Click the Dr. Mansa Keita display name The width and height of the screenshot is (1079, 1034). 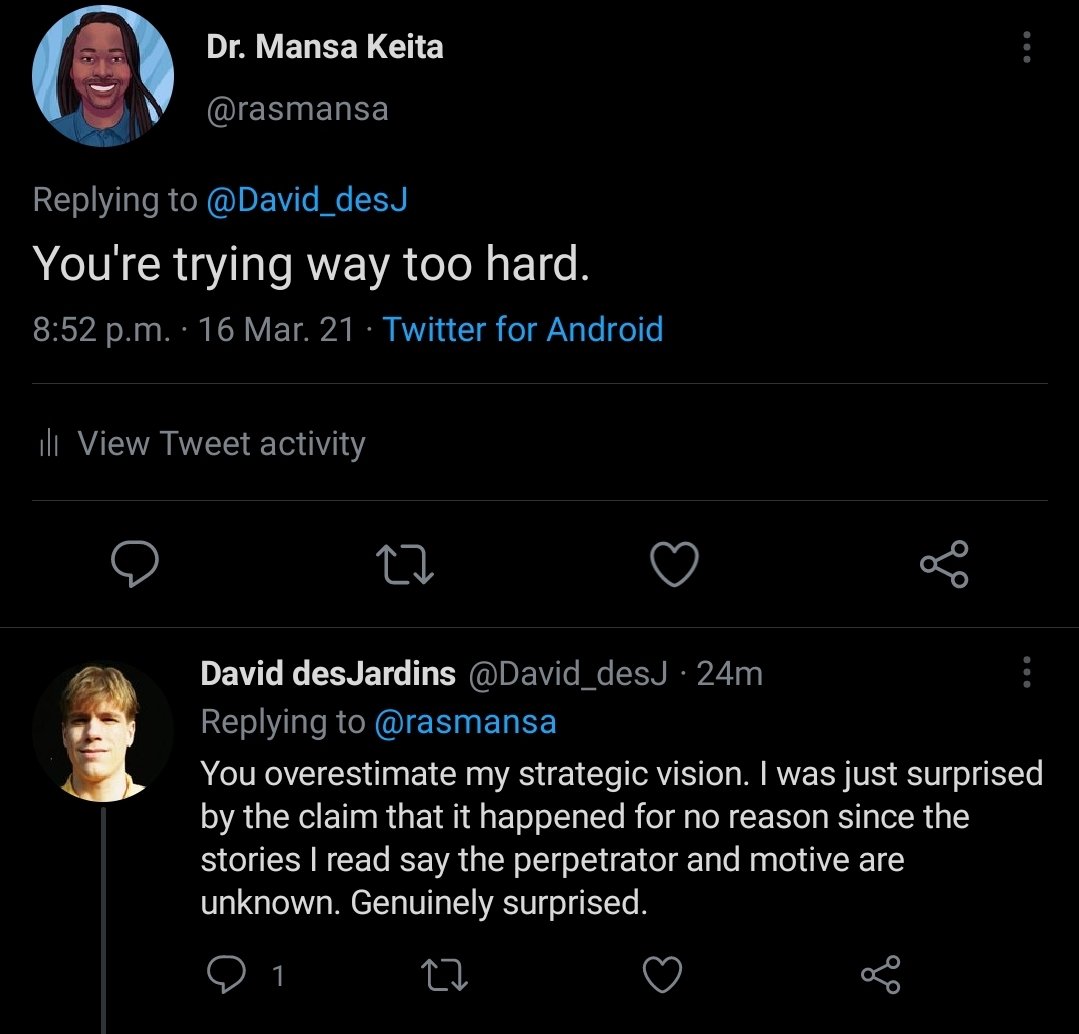325,47
